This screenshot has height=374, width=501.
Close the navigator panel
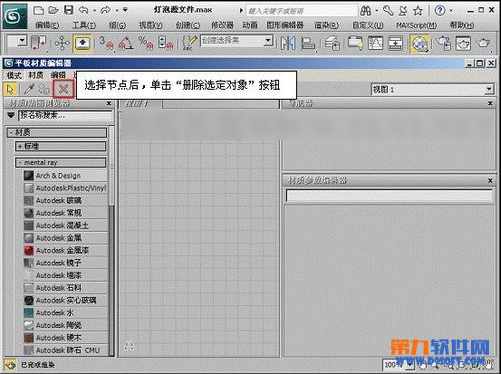490,103
